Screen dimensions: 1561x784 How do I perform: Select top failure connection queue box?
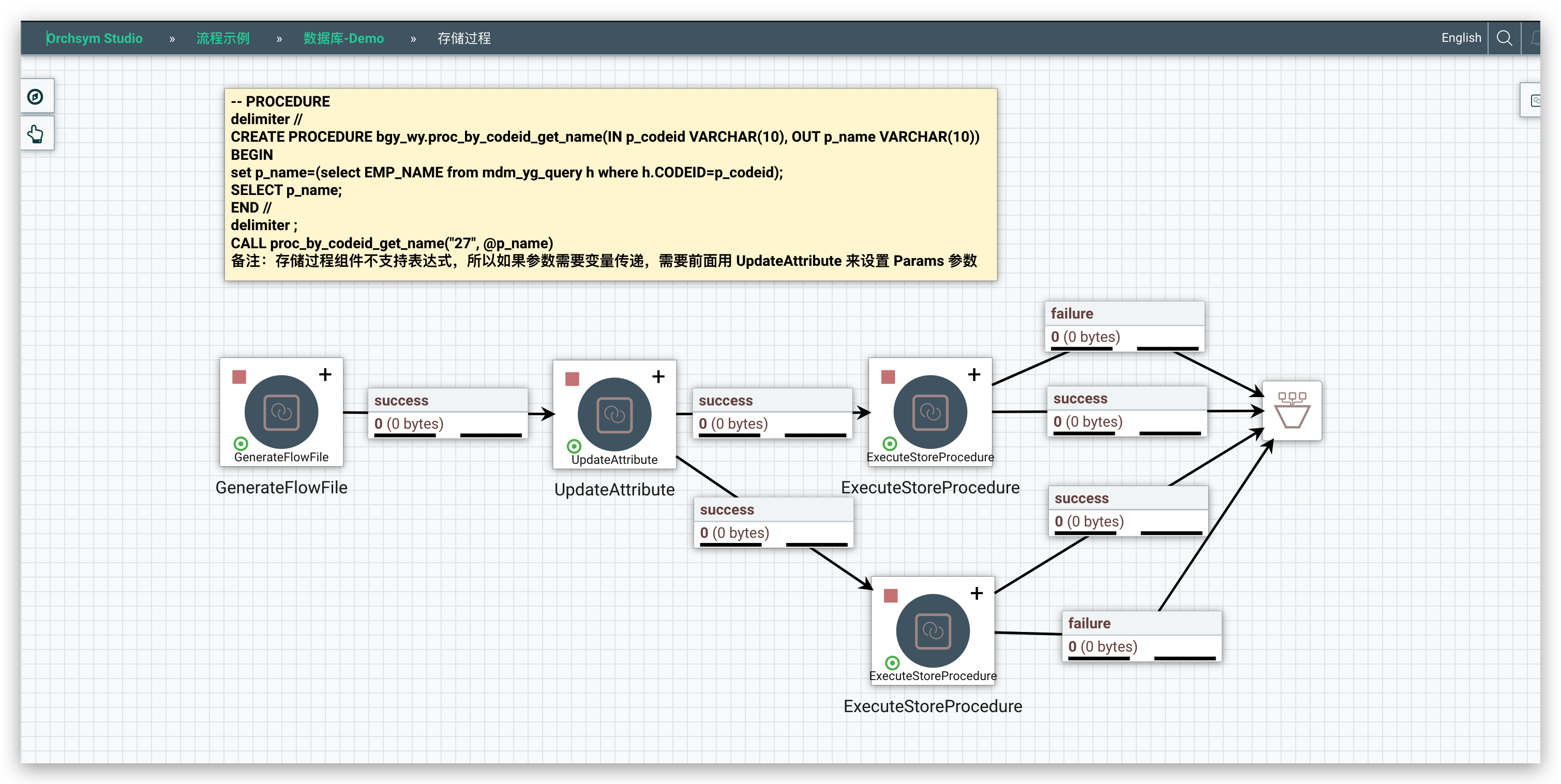(1124, 326)
